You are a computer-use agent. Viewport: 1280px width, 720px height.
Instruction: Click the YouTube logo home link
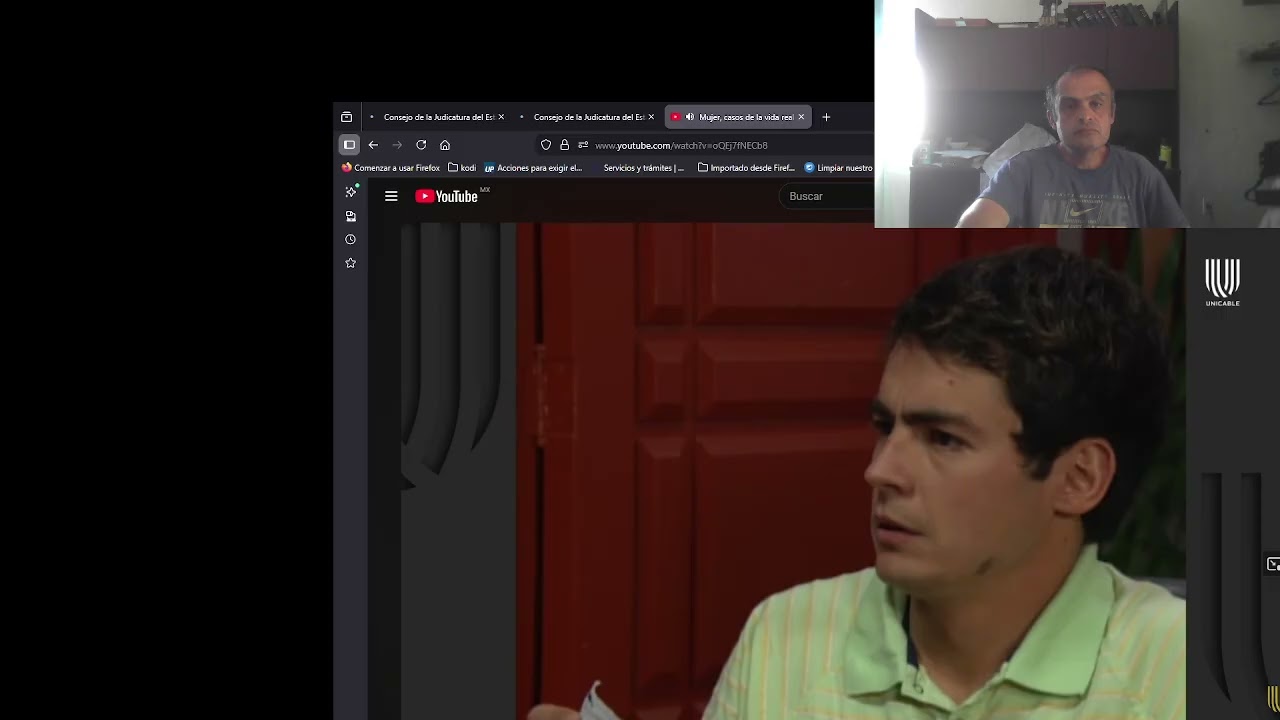tap(447, 196)
